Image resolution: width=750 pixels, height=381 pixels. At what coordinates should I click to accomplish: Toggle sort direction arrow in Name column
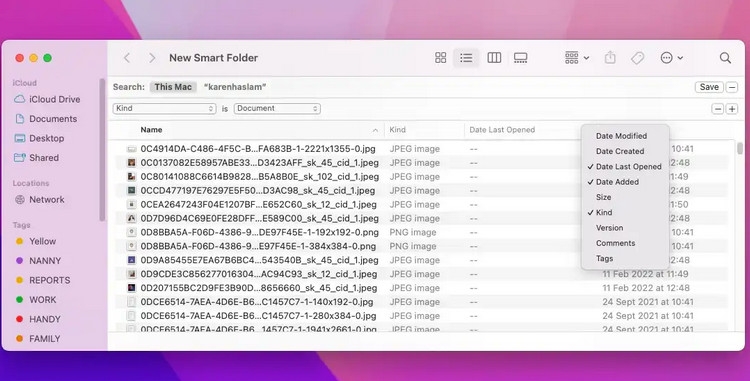pyautogui.click(x=375, y=131)
